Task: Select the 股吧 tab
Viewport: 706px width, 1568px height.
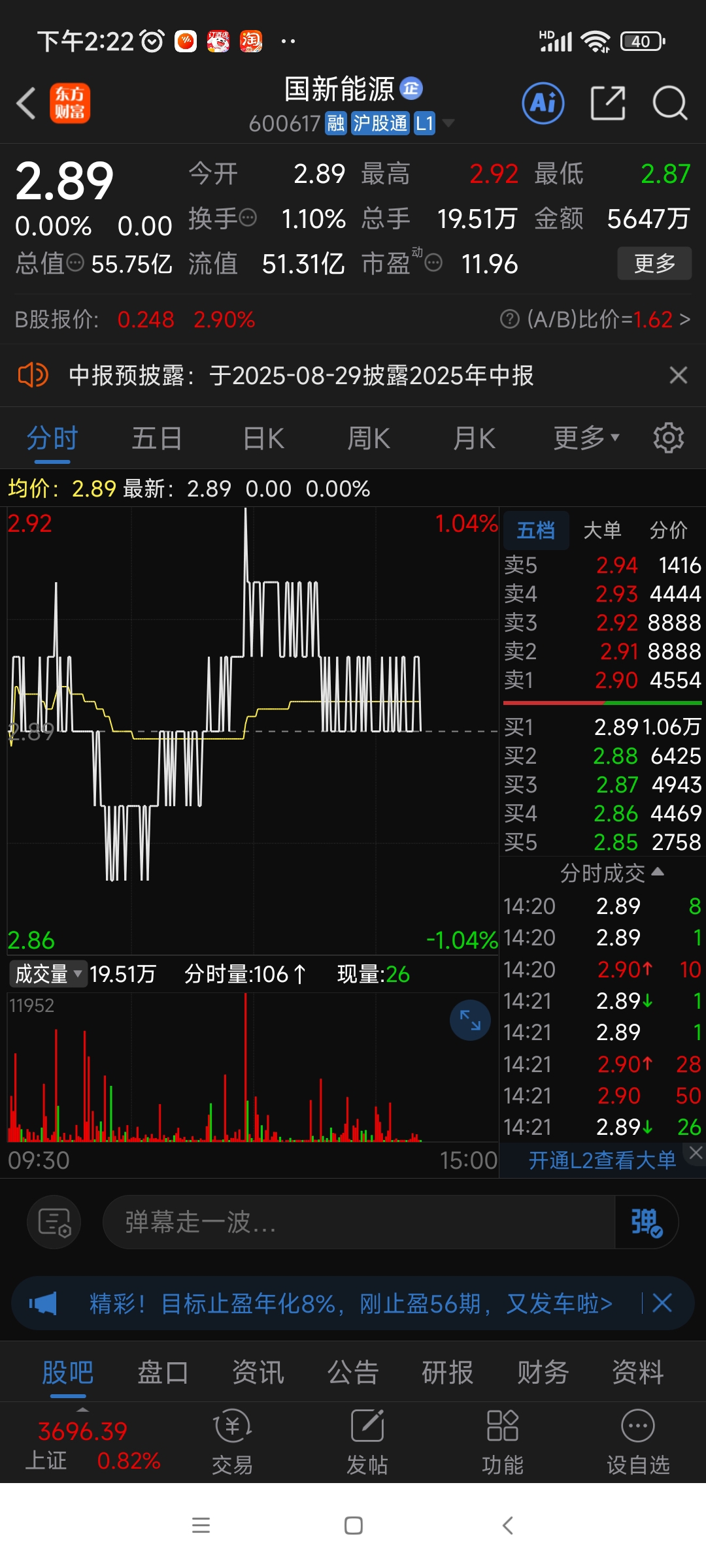Action: point(68,1373)
